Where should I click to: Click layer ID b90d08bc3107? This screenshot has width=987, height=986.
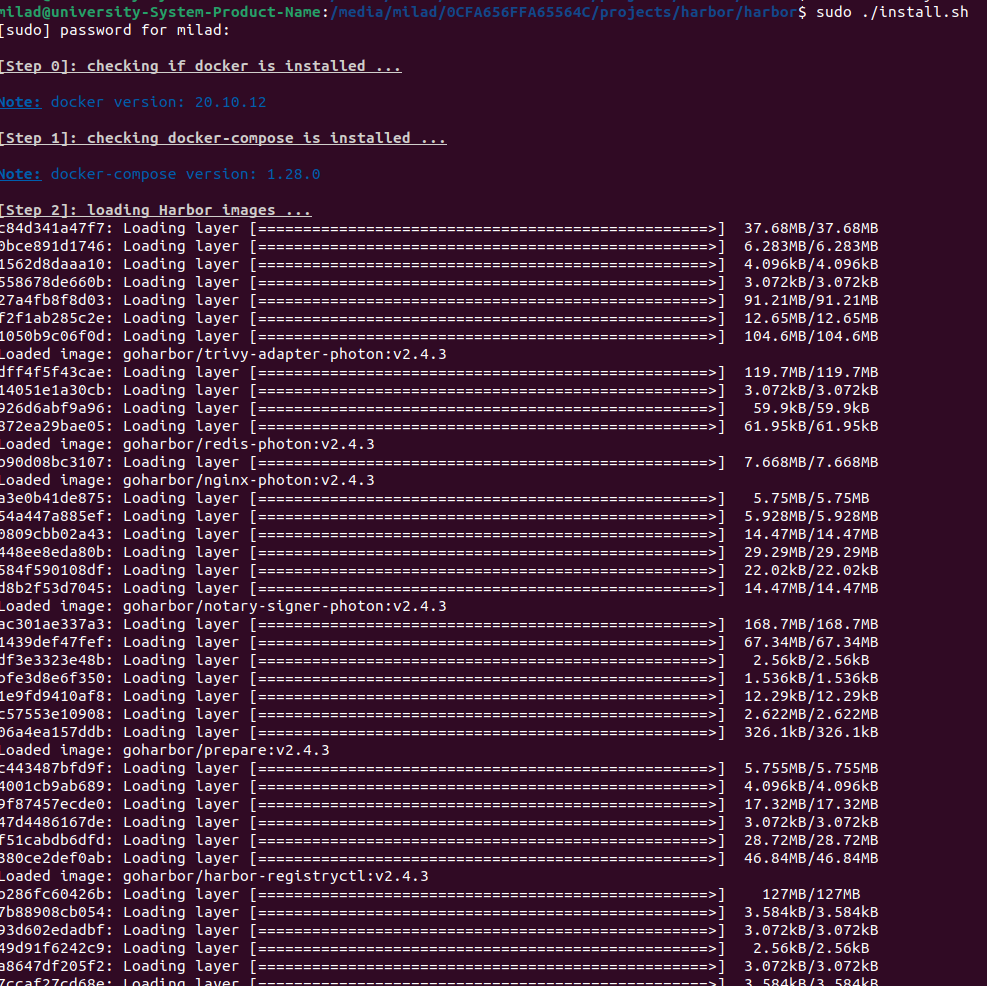click(x=54, y=462)
